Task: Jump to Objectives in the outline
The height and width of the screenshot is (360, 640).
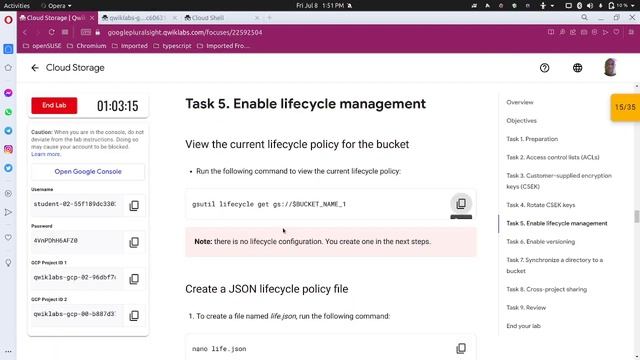Action: 521,120
